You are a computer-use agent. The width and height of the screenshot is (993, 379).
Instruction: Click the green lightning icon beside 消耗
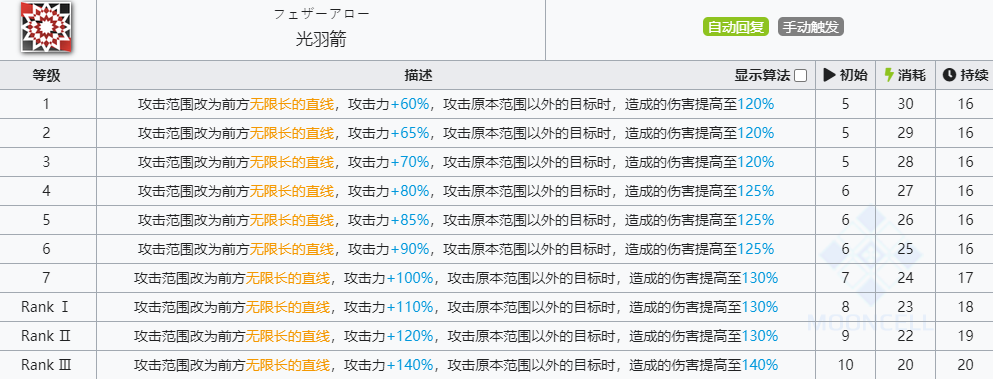(x=889, y=75)
